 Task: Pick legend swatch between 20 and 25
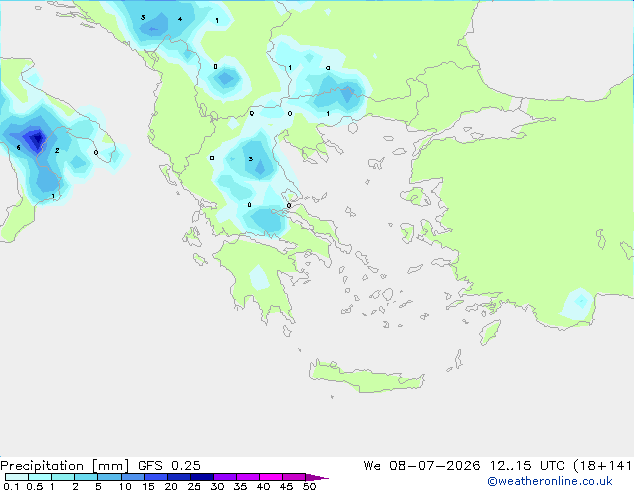click(178, 477)
